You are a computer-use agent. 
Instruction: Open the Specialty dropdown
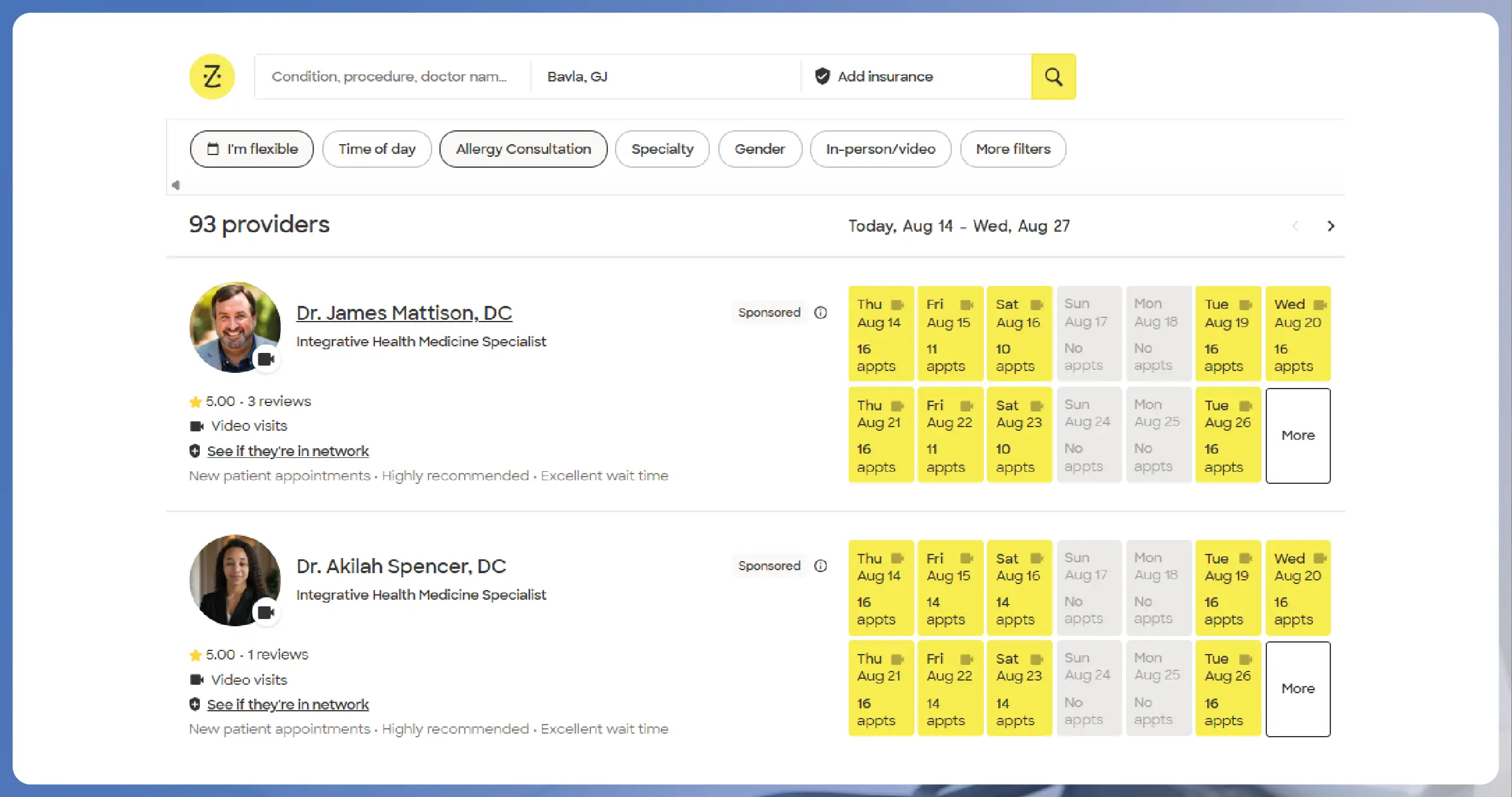(x=662, y=149)
